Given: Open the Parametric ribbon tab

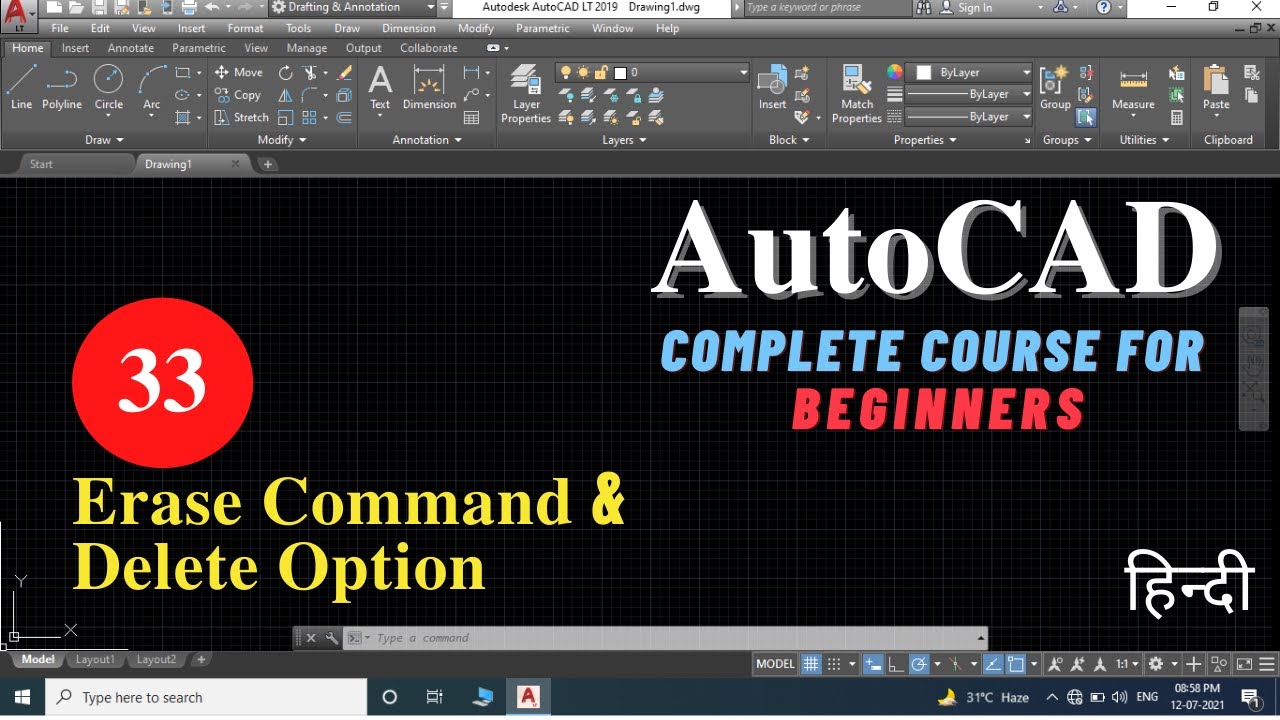Looking at the screenshot, I should point(199,48).
